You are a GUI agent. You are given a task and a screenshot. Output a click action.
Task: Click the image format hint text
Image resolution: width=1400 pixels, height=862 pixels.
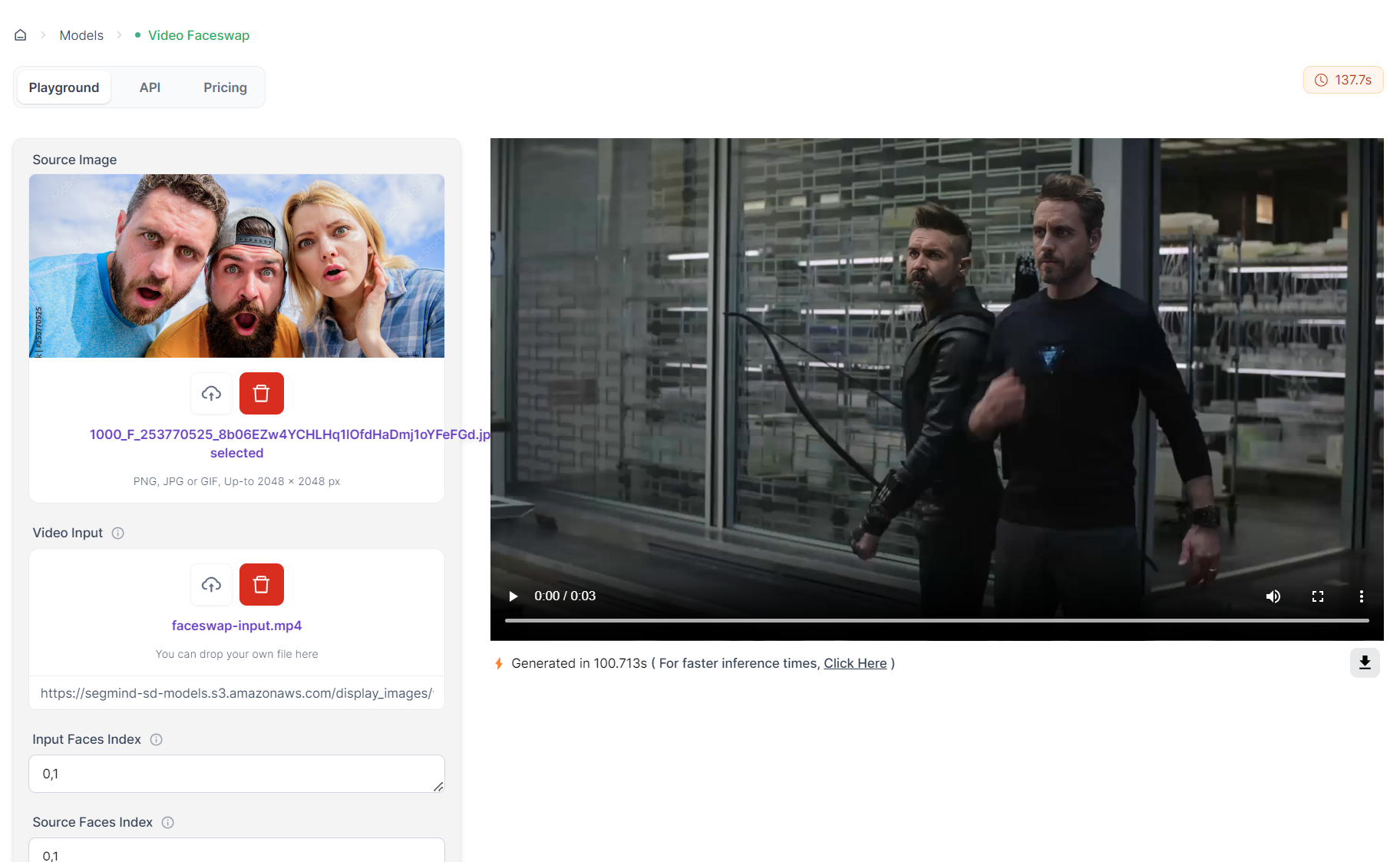click(x=236, y=481)
